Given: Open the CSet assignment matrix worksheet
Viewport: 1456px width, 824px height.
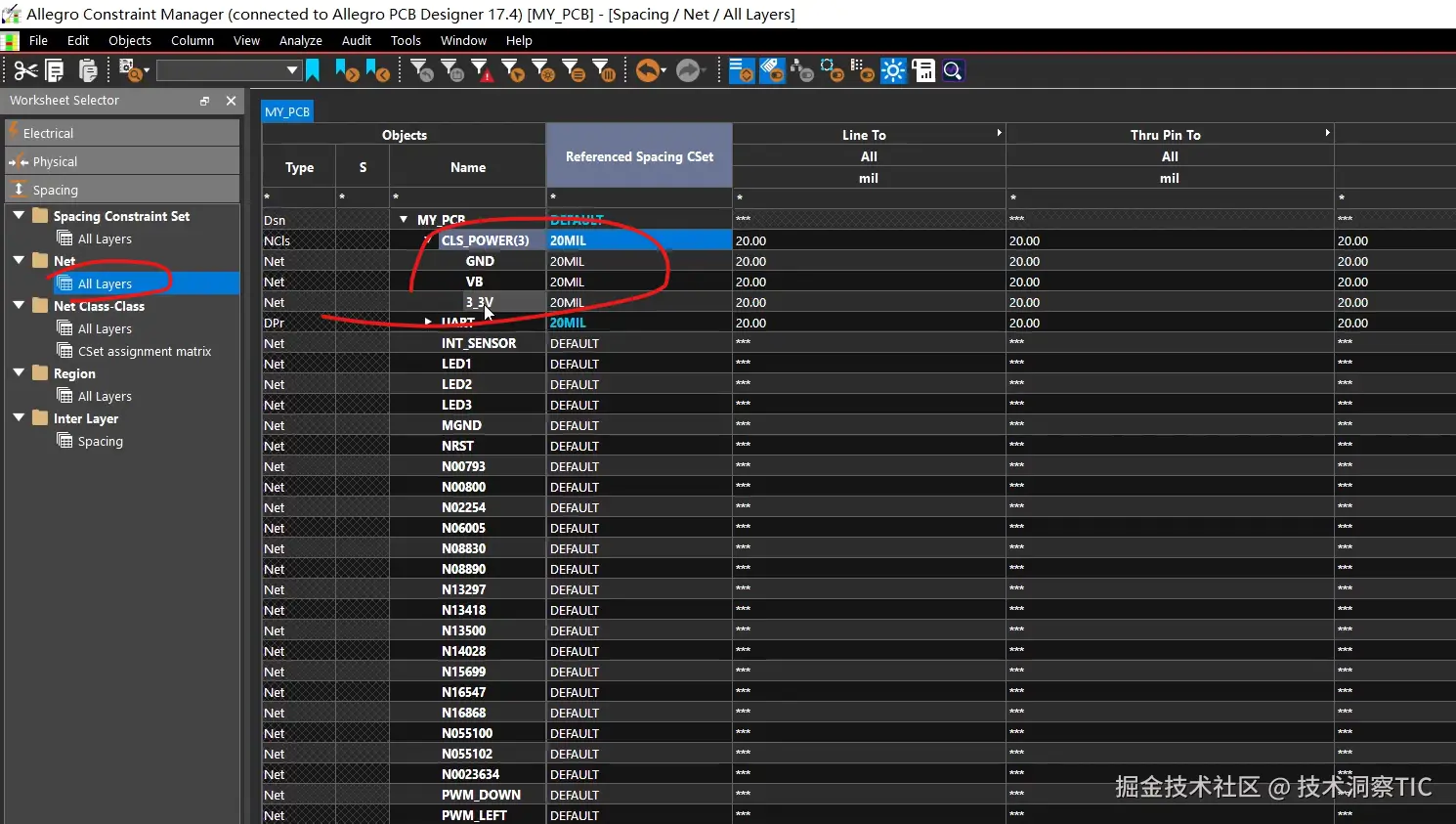Looking at the screenshot, I should click(145, 351).
